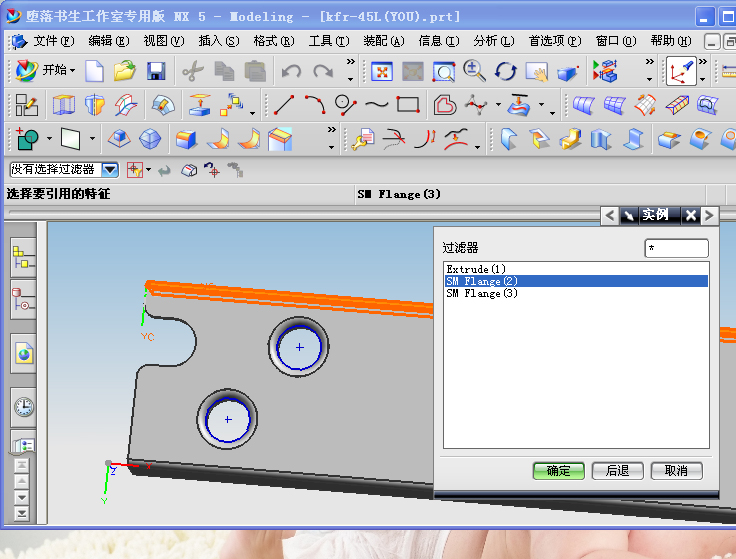Expand the selection filter dropdown
This screenshot has height=559, width=736.
(110, 169)
